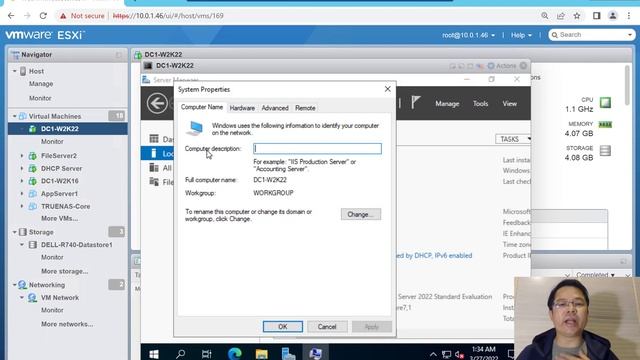This screenshot has width=640, height=360.
Task: Open browser three-dot menu
Action: [629, 16]
